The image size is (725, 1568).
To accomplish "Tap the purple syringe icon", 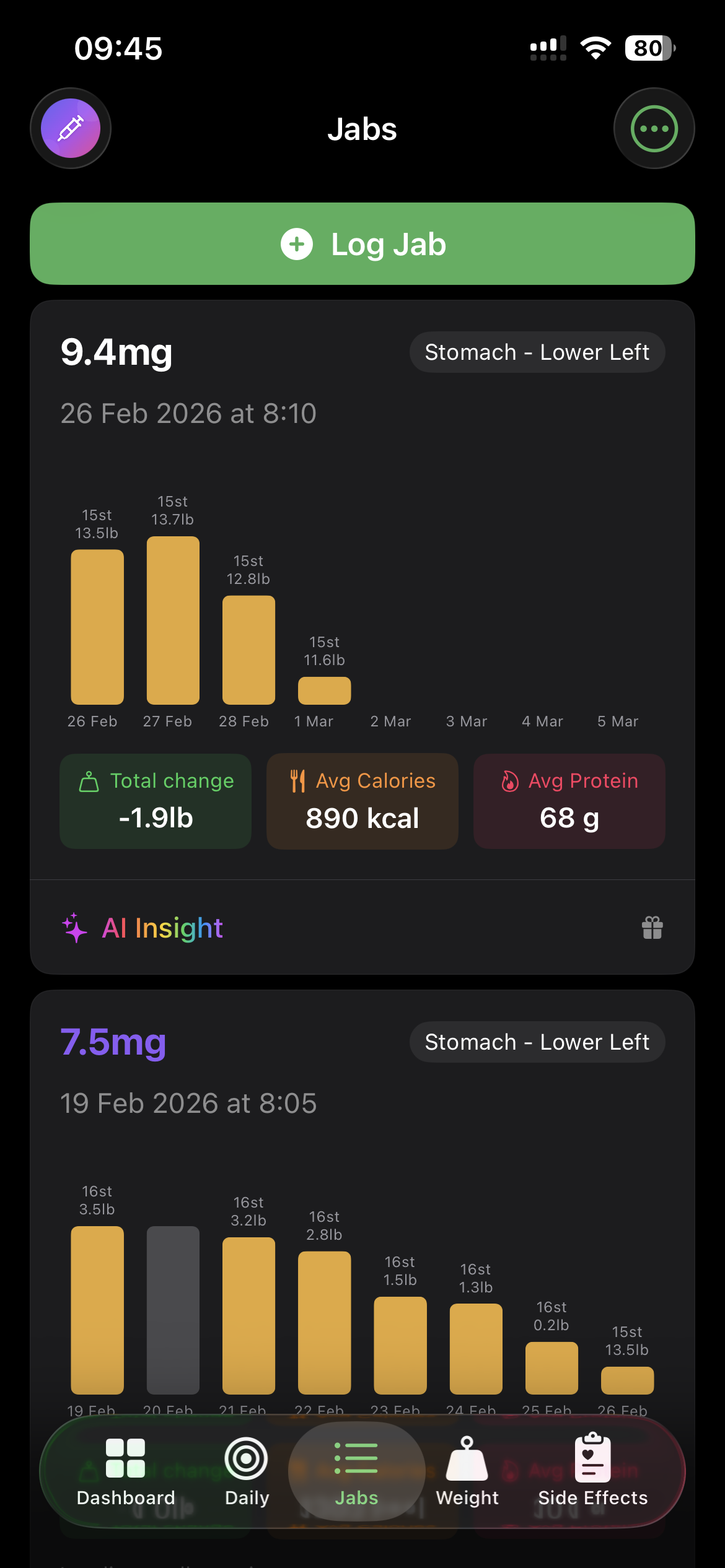I will coord(71,128).
